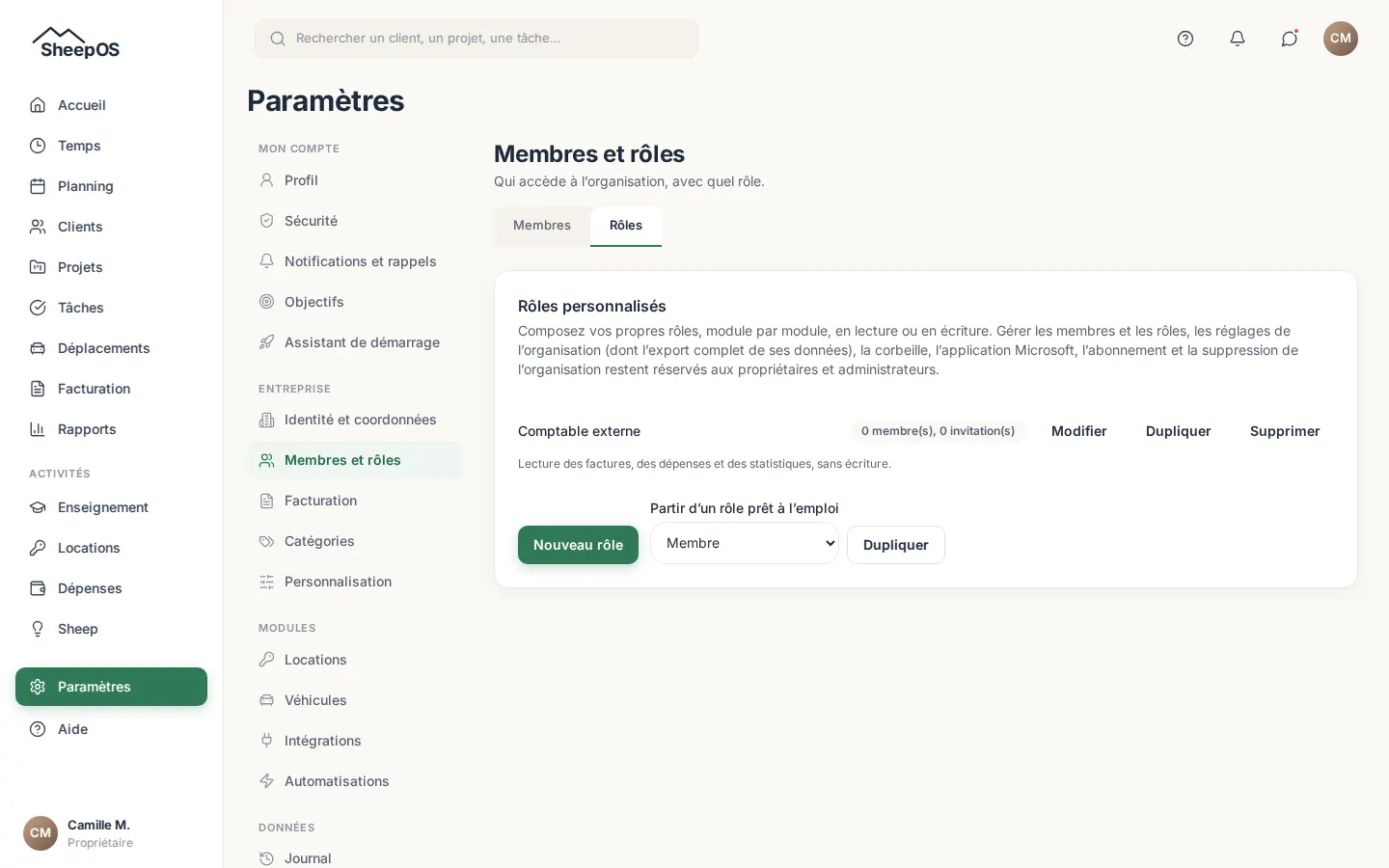
Task: Open Déplacements in the main sidebar
Action: pyautogui.click(x=111, y=348)
